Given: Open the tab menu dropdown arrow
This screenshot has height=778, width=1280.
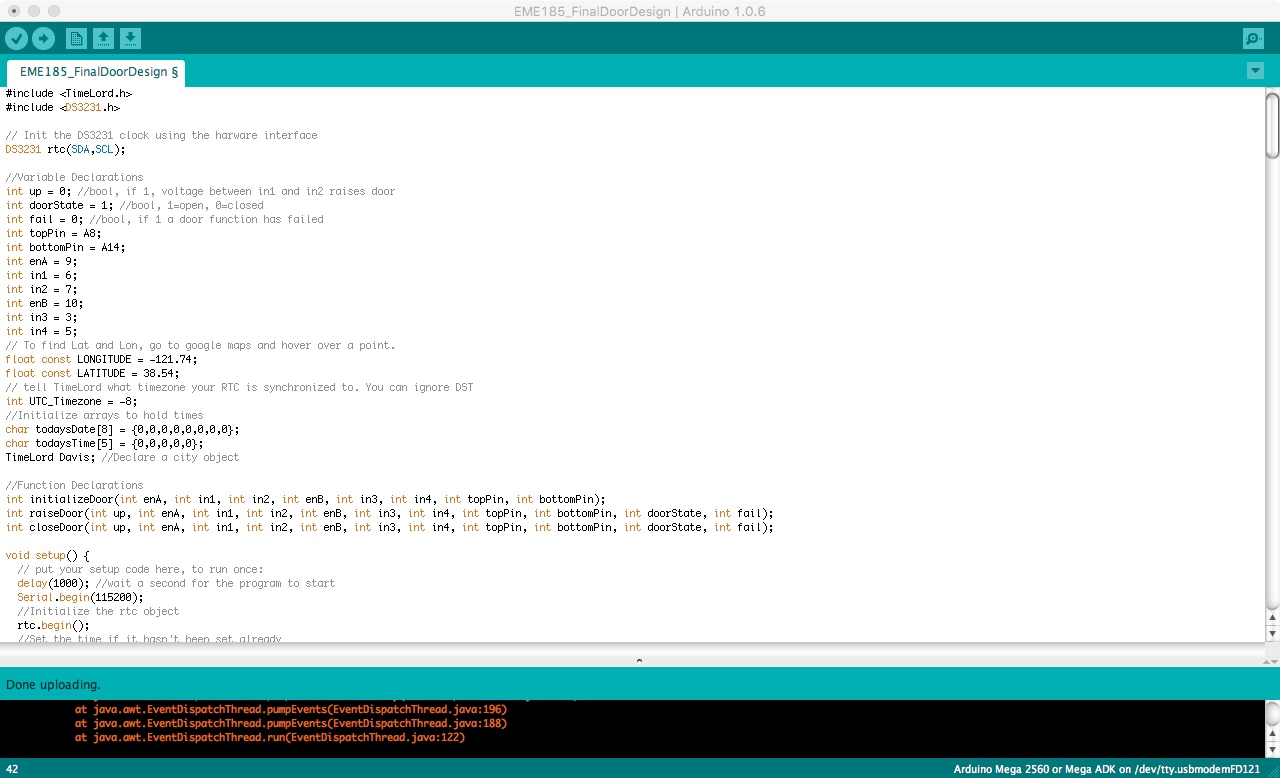Looking at the screenshot, I should (x=1256, y=71).
